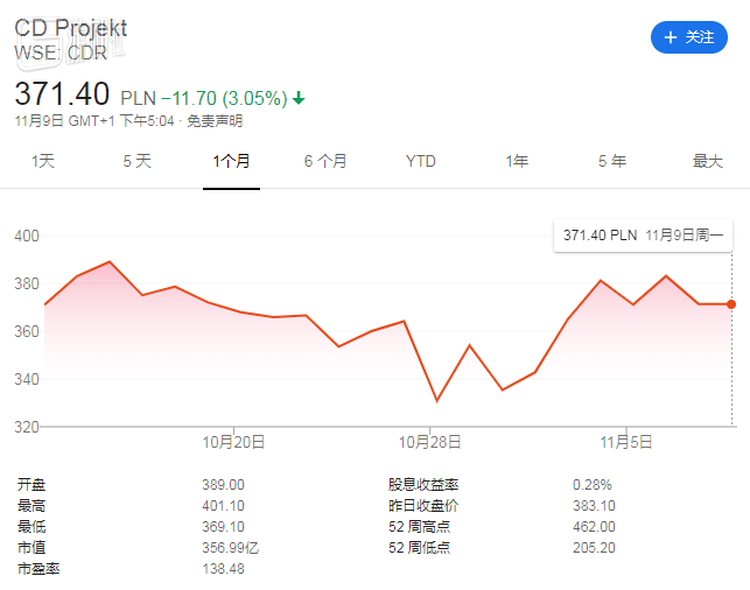The image size is (750, 590).
Task: Click the green down arrow icon
Action: 299,98
